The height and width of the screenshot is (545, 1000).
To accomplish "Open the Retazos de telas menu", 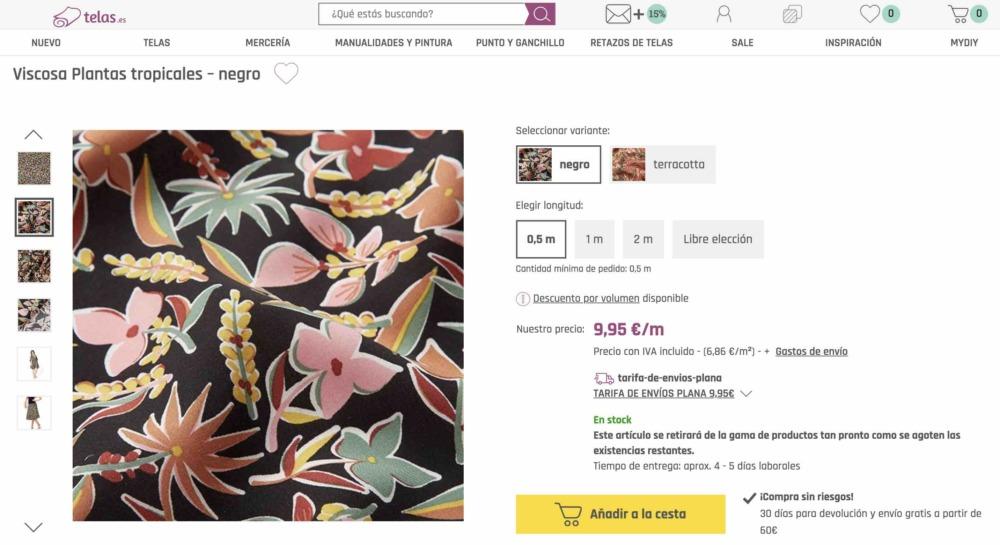I will tap(631, 43).
